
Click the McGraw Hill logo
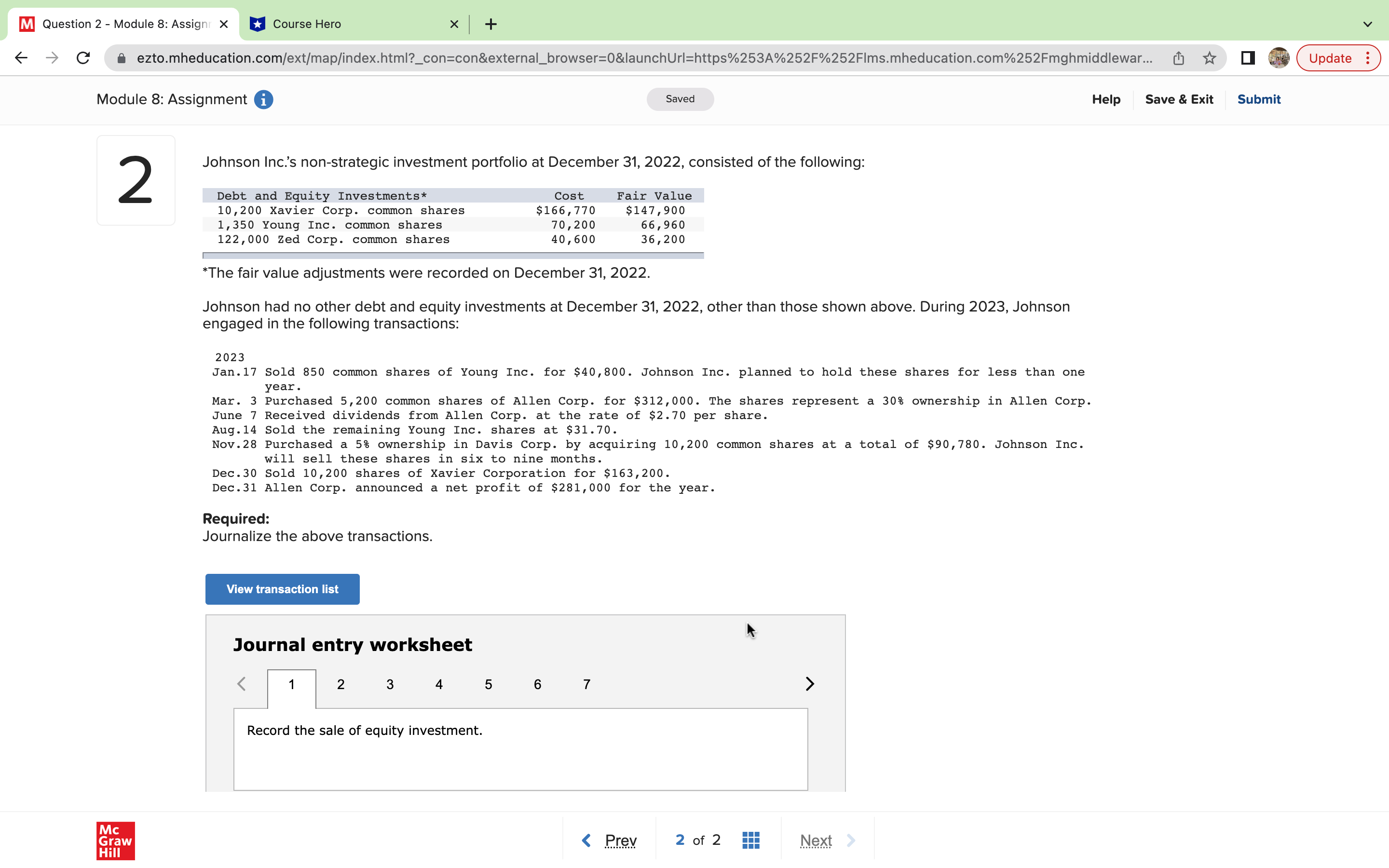[x=115, y=841]
